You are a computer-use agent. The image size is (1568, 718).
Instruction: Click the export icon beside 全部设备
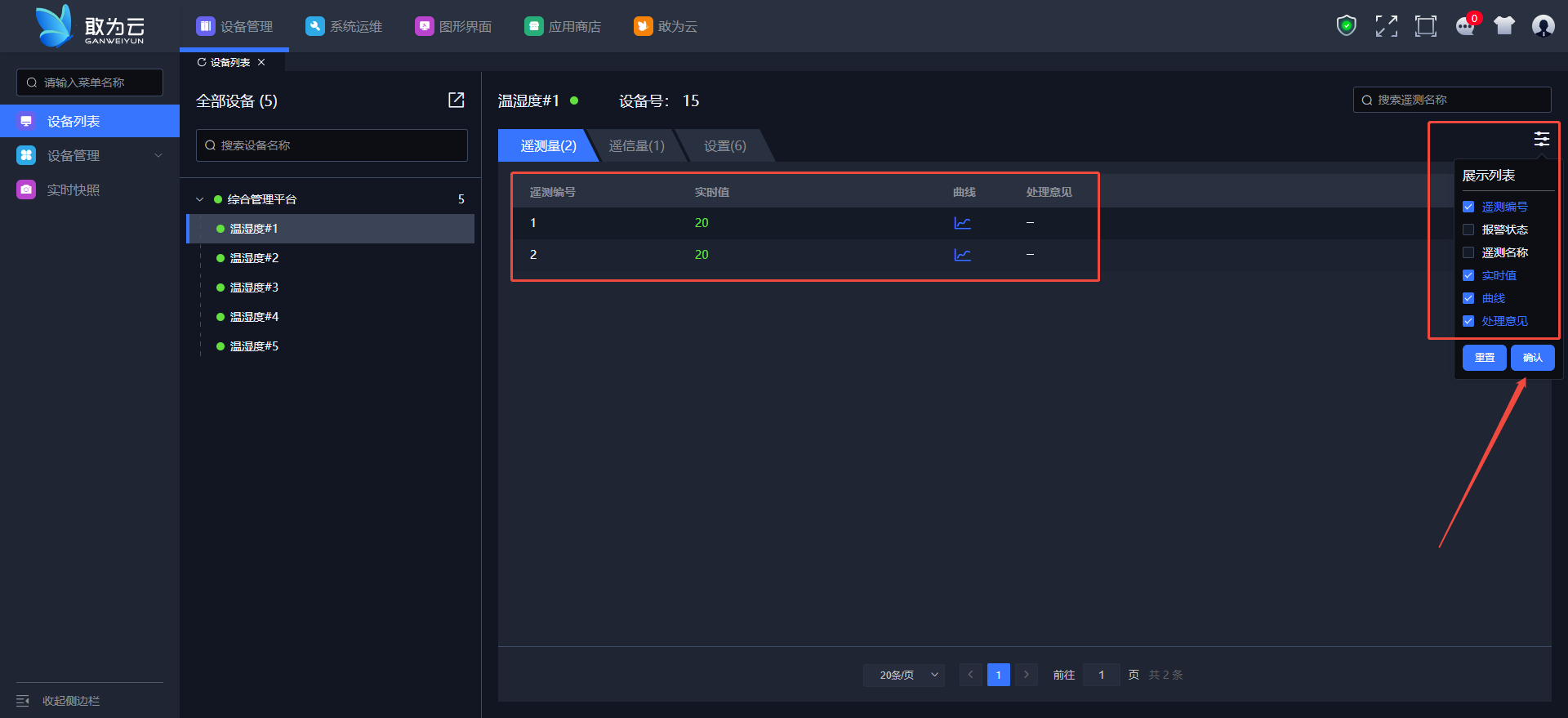457,100
